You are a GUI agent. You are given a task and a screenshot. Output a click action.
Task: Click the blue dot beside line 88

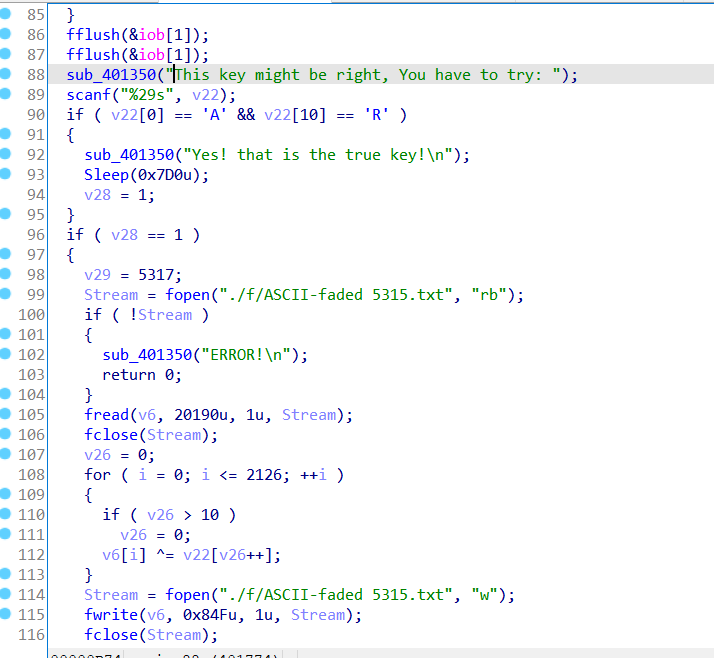(x=7, y=74)
